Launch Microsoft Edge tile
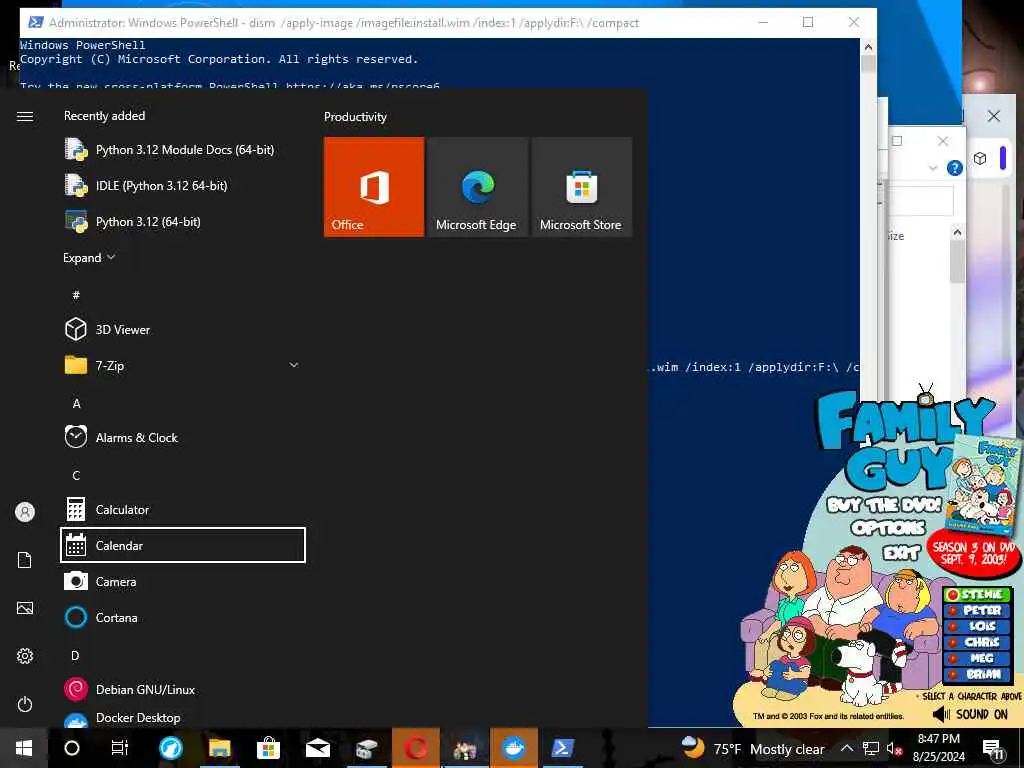1024x768 pixels. pos(477,187)
